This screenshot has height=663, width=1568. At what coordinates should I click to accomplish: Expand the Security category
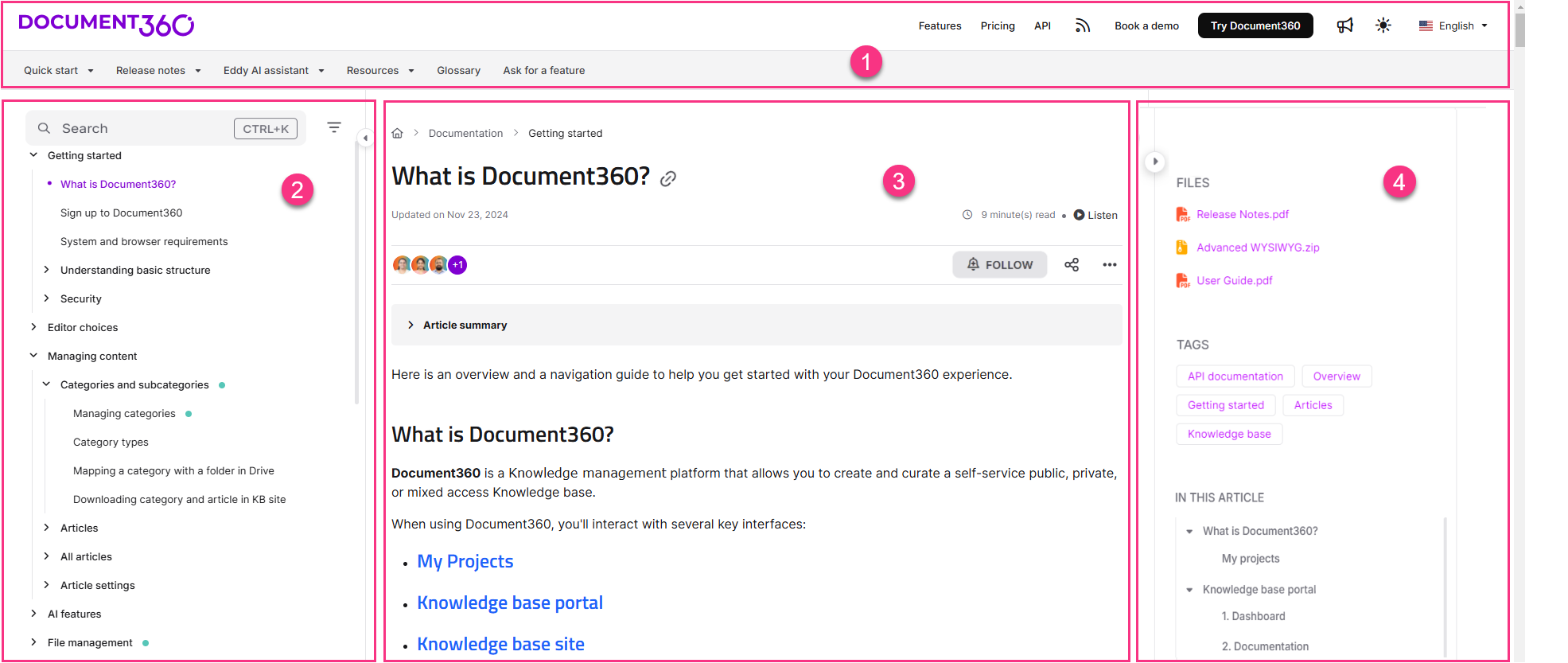(x=46, y=298)
